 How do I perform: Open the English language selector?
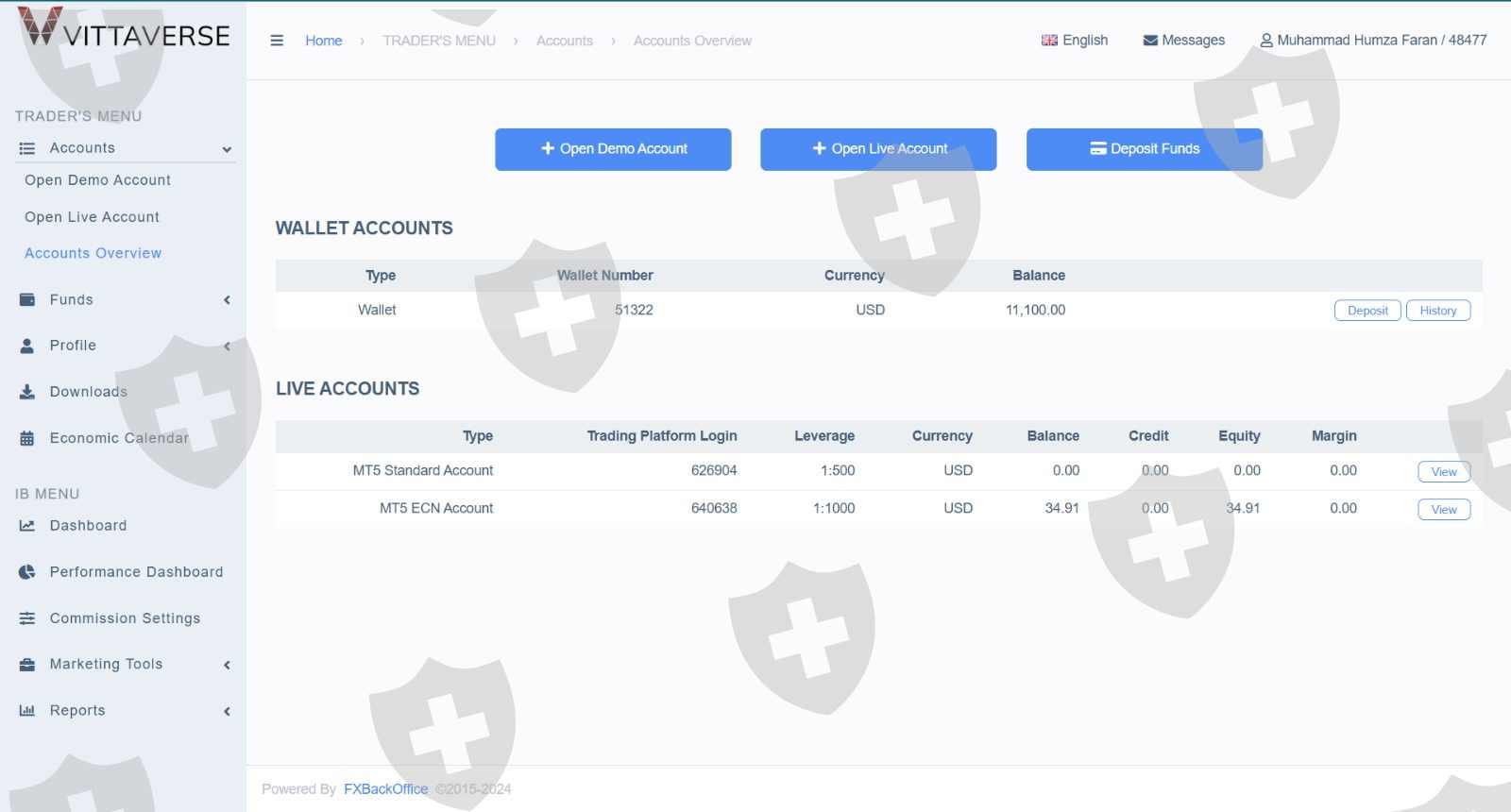click(x=1075, y=41)
